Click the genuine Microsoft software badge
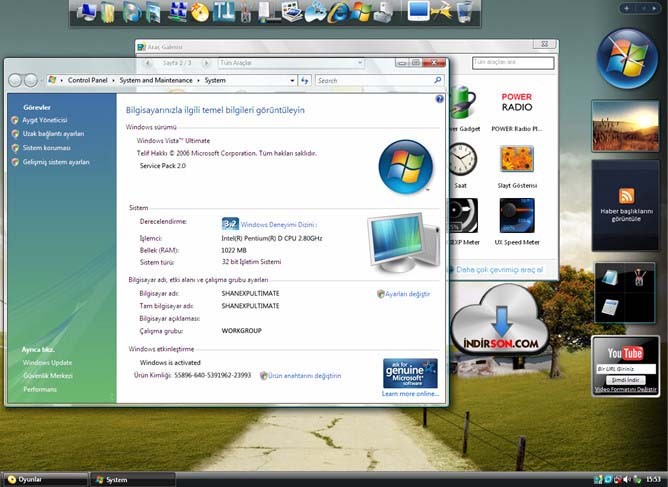Image resolution: width=668 pixels, height=487 pixels. click(410, 373)
